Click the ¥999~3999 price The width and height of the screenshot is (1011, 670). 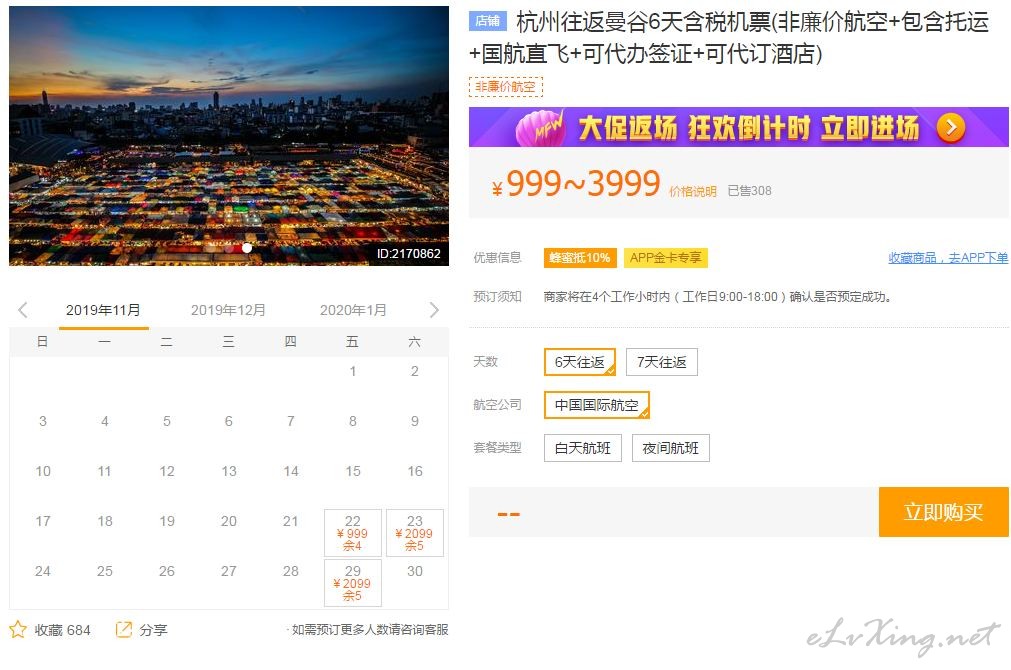coord(576,184)
